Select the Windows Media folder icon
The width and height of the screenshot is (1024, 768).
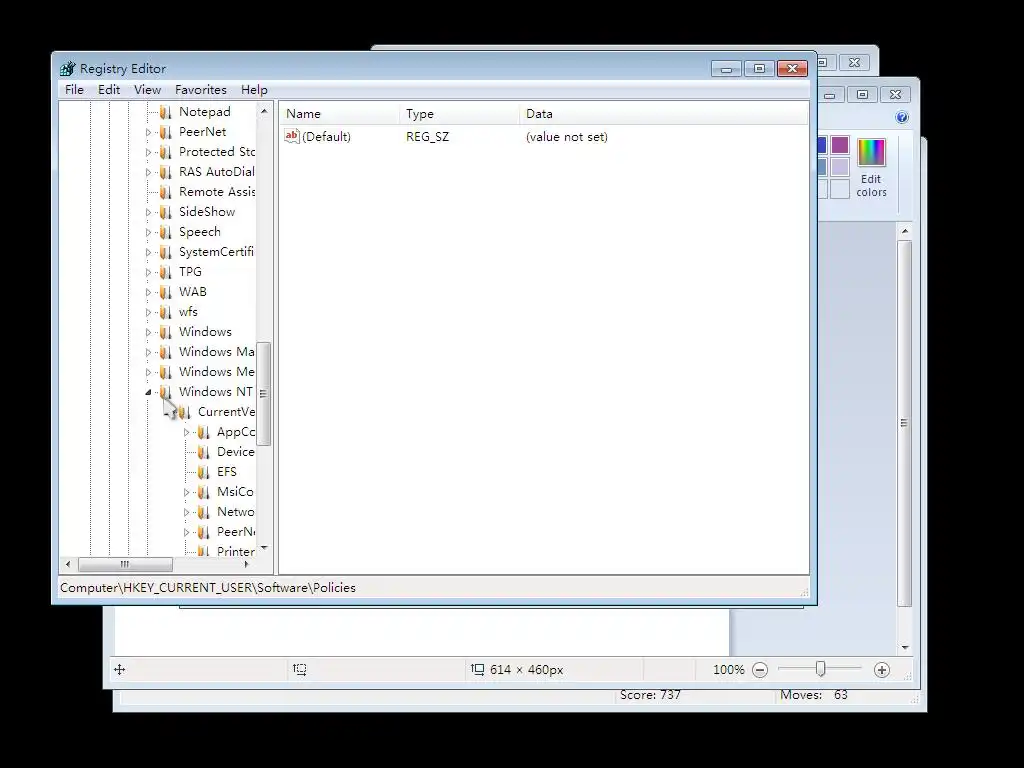click(x=166, y=372)
